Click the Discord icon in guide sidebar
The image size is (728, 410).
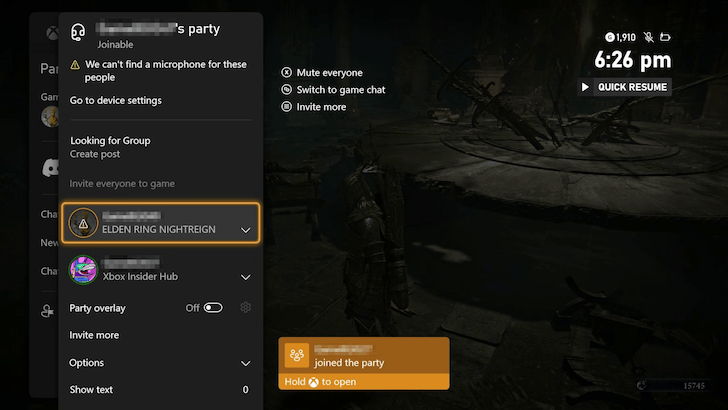click(x=51, y=168)
